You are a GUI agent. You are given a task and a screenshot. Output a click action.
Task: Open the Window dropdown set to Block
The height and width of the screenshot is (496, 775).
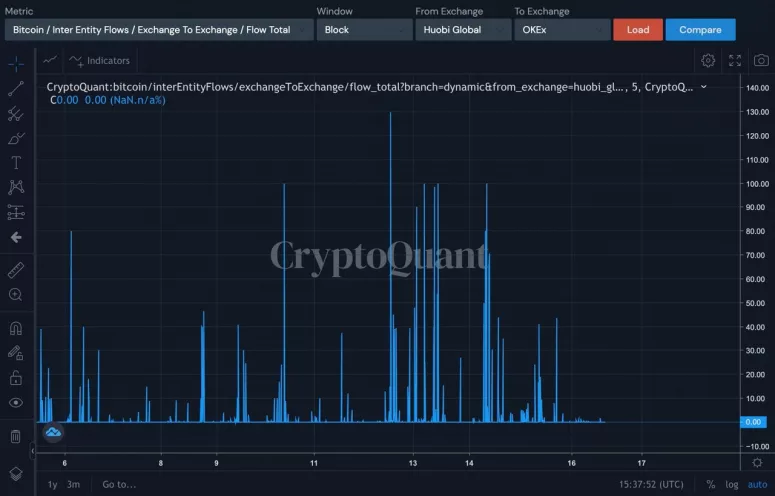pyautogui.click(x=365, y=30)
